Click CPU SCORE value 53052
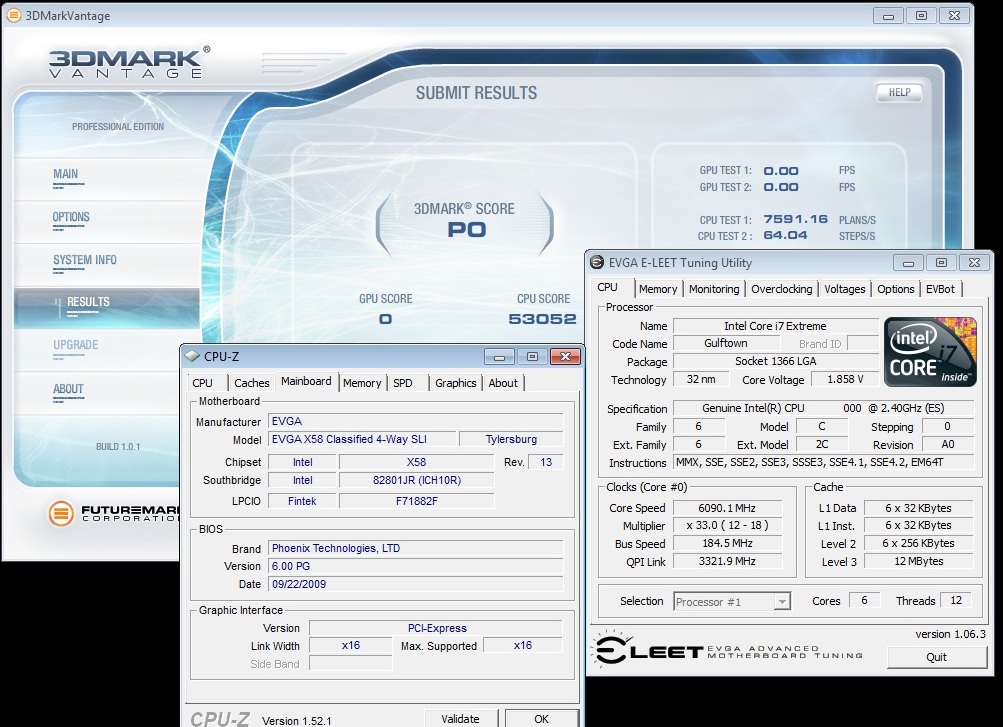The width and height of the screenshot is (1003, 727). click(x=542, y=318)
